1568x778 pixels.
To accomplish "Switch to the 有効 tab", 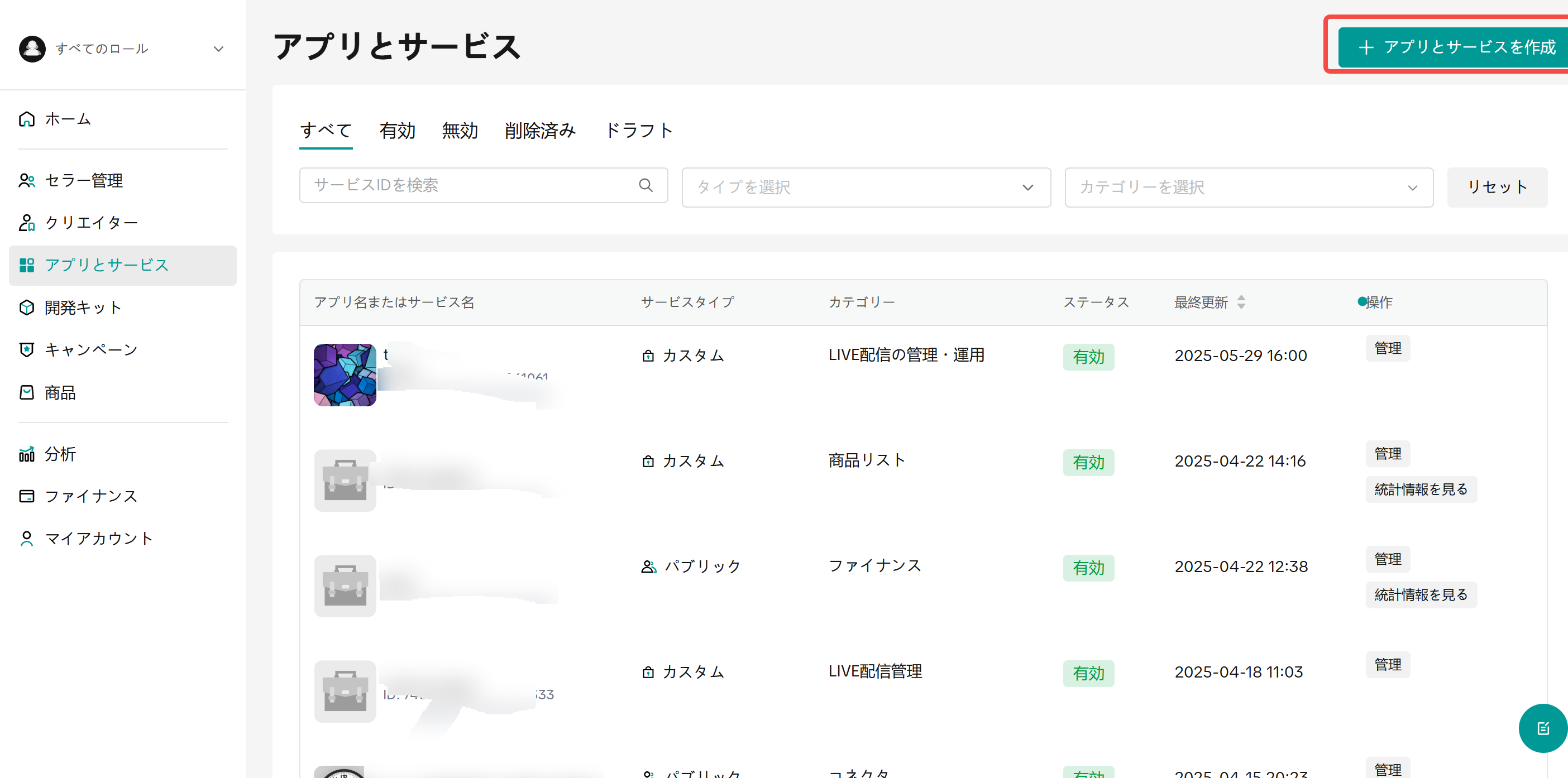I will 397,130.
